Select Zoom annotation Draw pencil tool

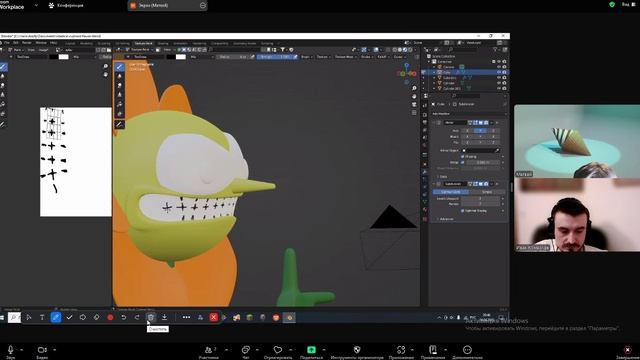pos(56,317)
